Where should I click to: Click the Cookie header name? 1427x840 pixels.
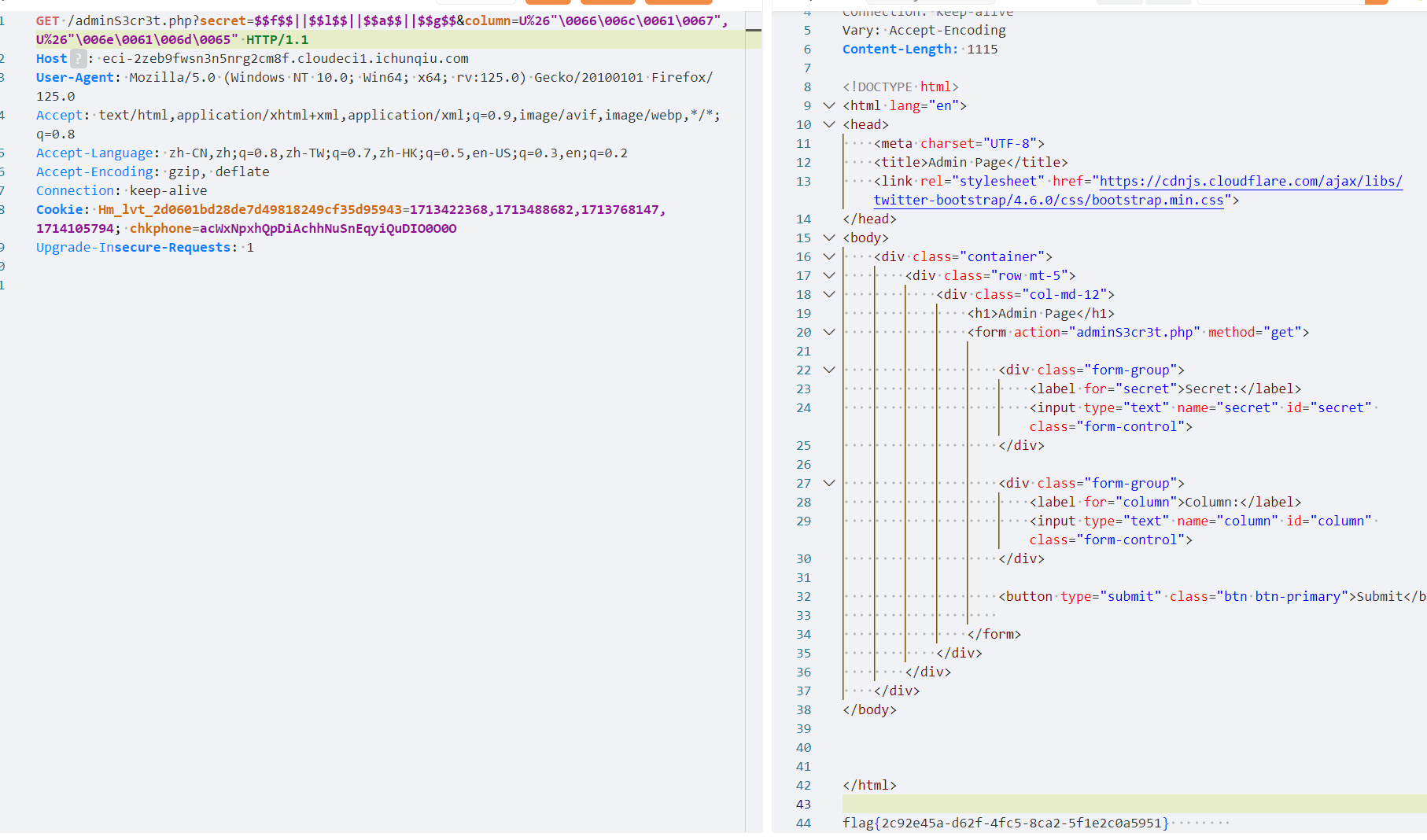click(x=59, y=209)
